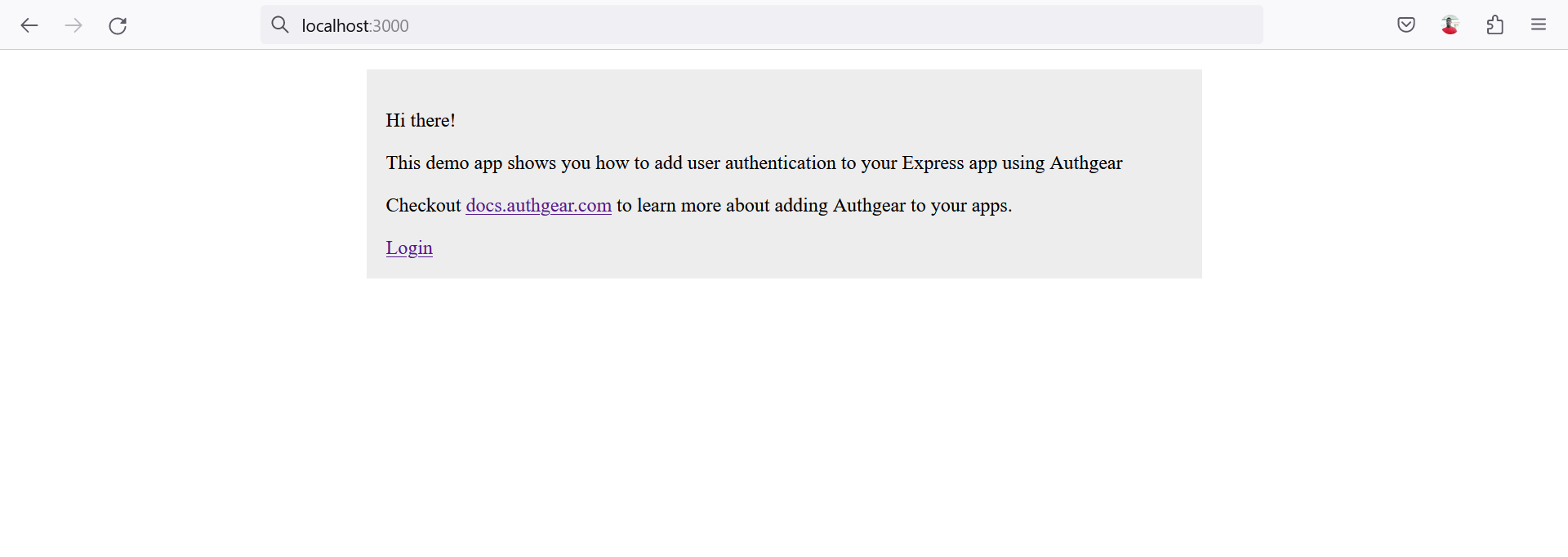The image size is (1568, 557).
Task: Click the word "Checkout" before the link
Action: point(423,206)
